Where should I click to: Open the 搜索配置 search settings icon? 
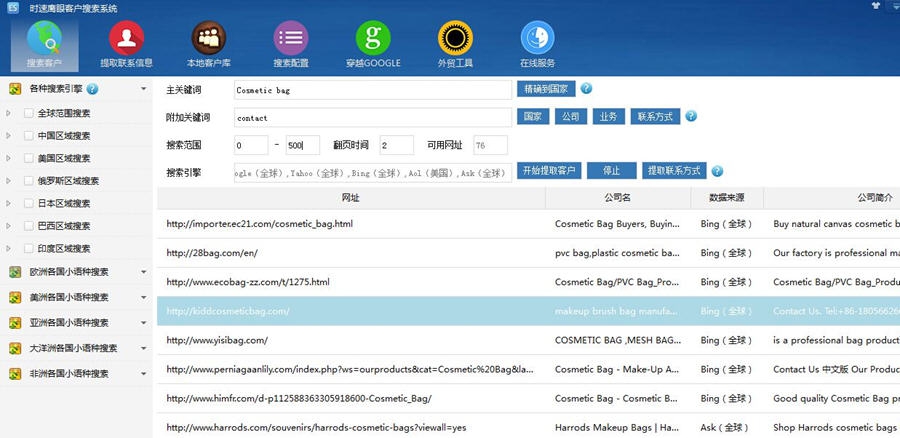290,42
